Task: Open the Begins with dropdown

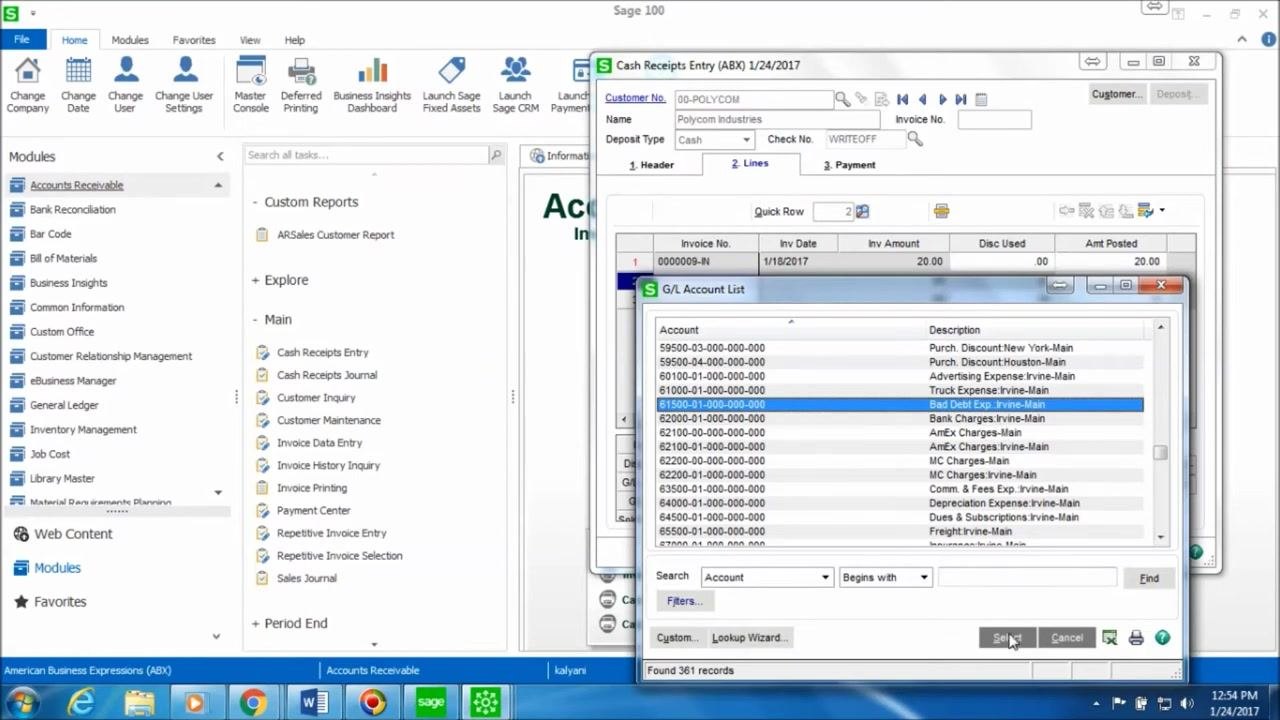Action: pos(923,577)
